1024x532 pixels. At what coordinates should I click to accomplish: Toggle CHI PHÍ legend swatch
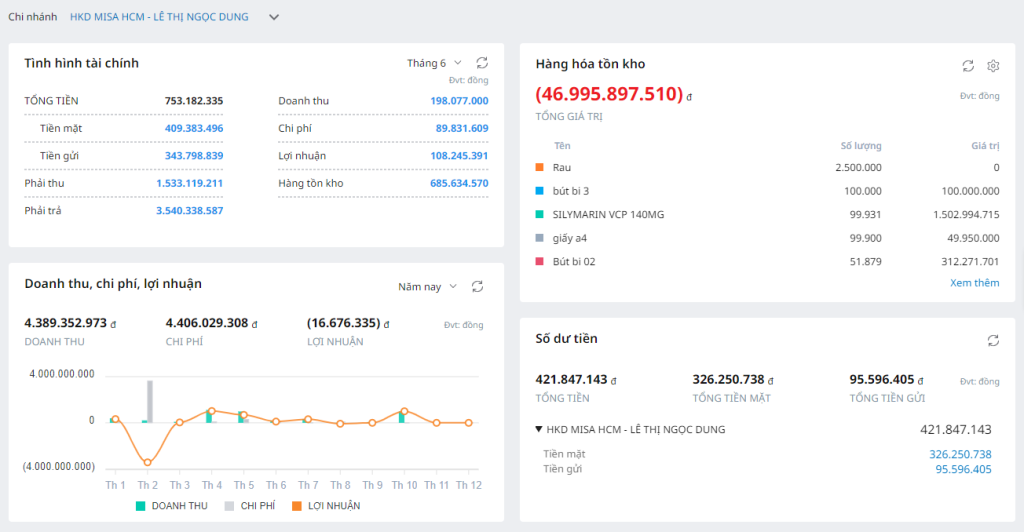tap(229, 506)
